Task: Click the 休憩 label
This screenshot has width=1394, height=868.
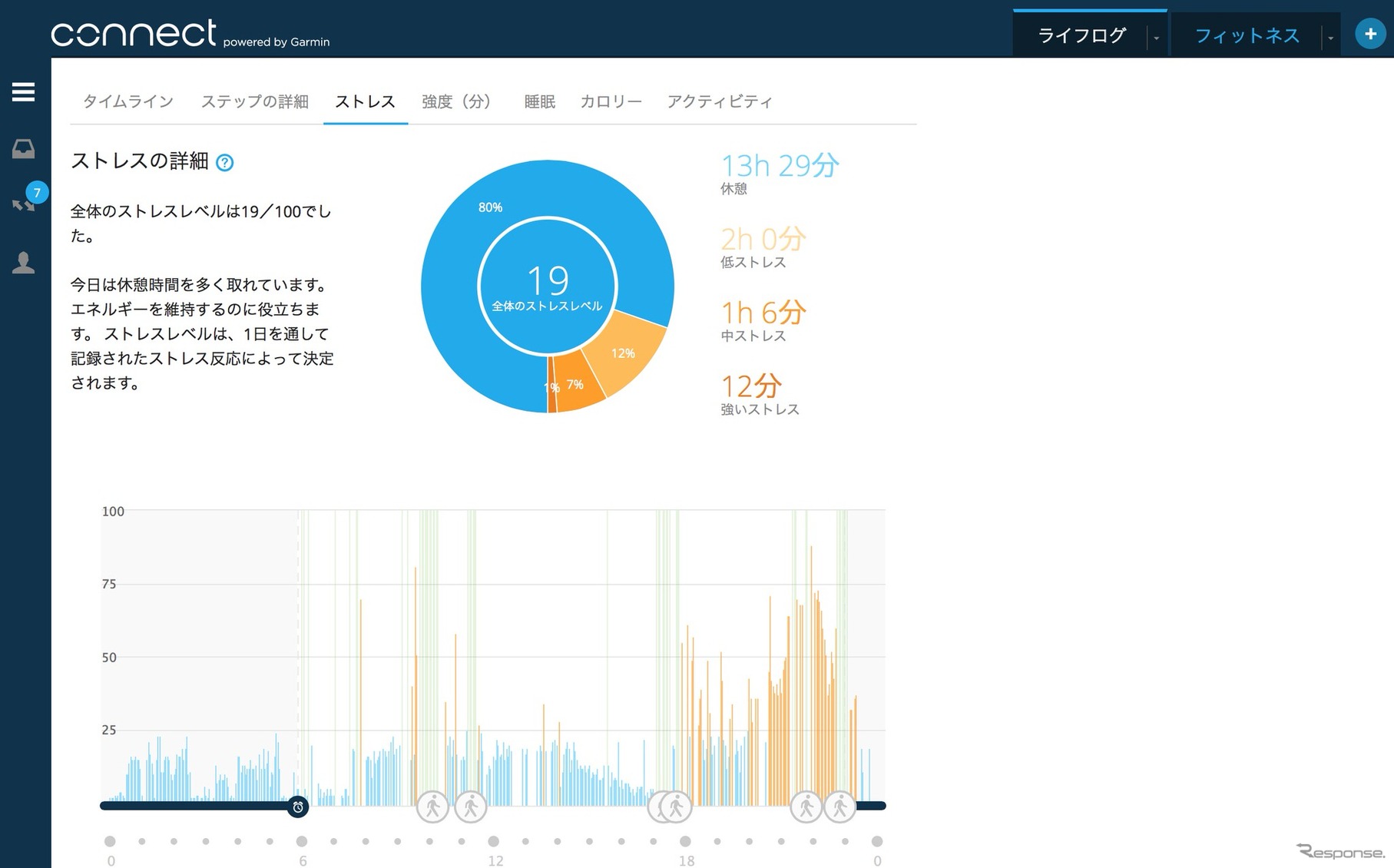Action: (x=733, y=188)
